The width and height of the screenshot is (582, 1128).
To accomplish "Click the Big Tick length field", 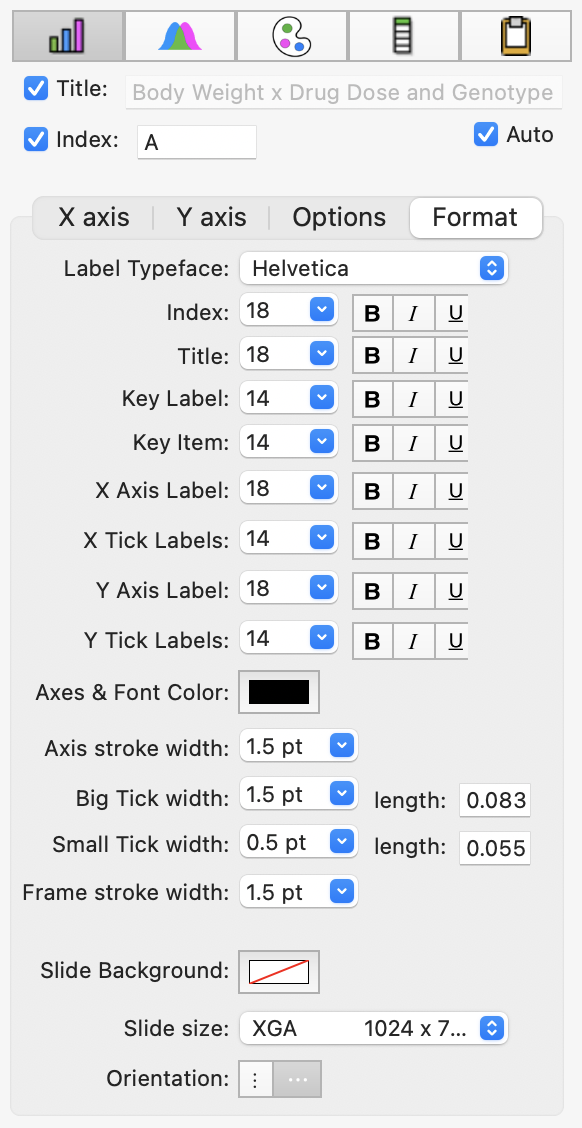I will tap(495, 800).
